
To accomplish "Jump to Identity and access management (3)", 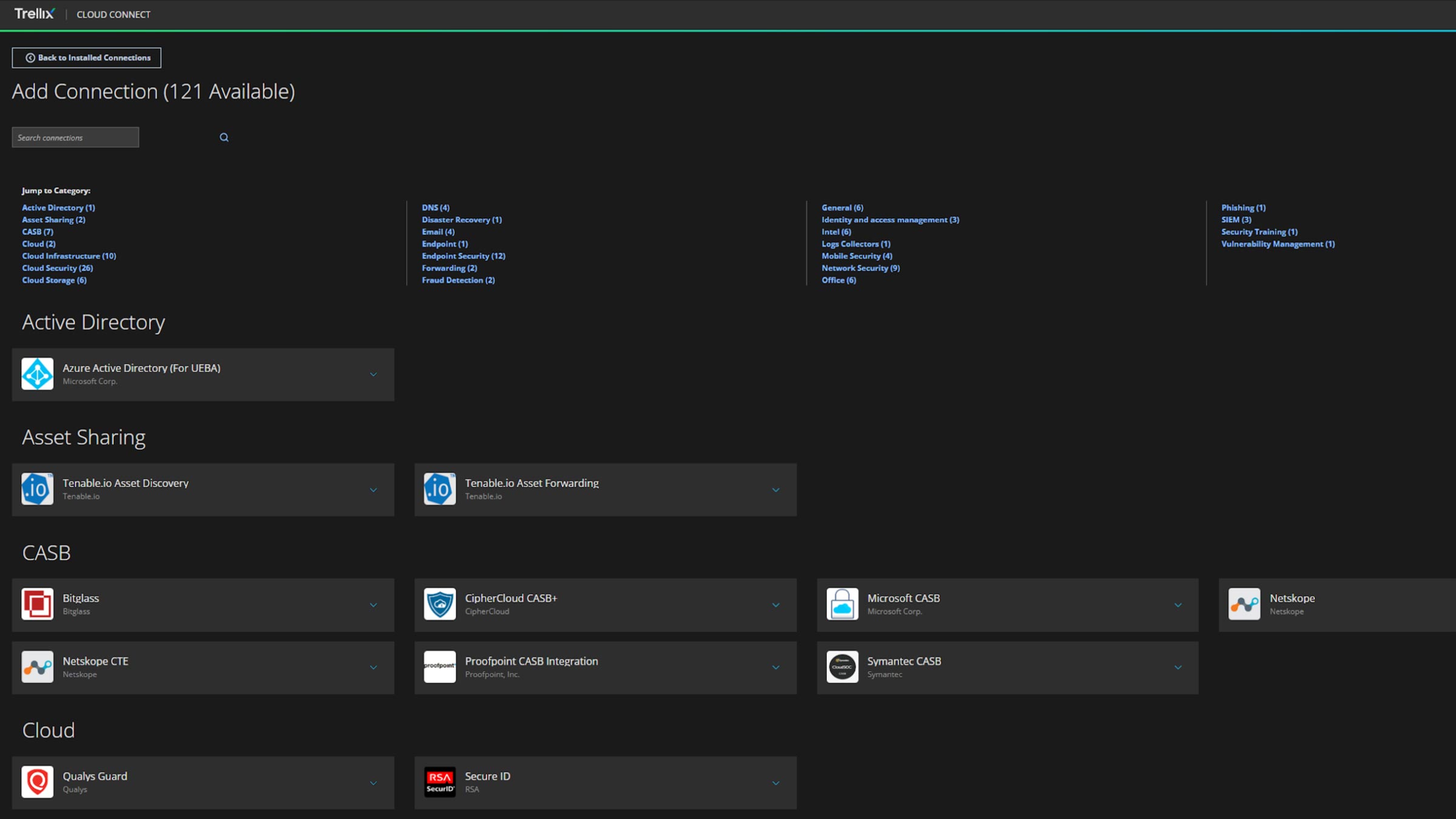I will coord(890,220).
